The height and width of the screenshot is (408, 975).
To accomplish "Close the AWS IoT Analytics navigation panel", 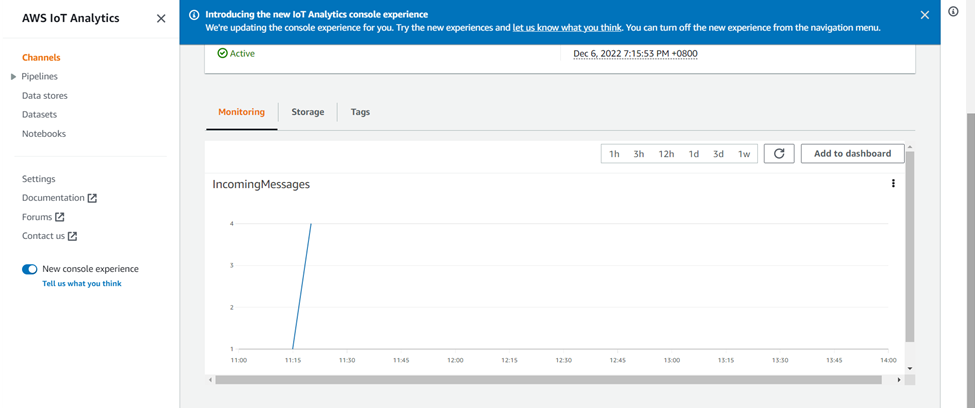I will tap(161, 19).
